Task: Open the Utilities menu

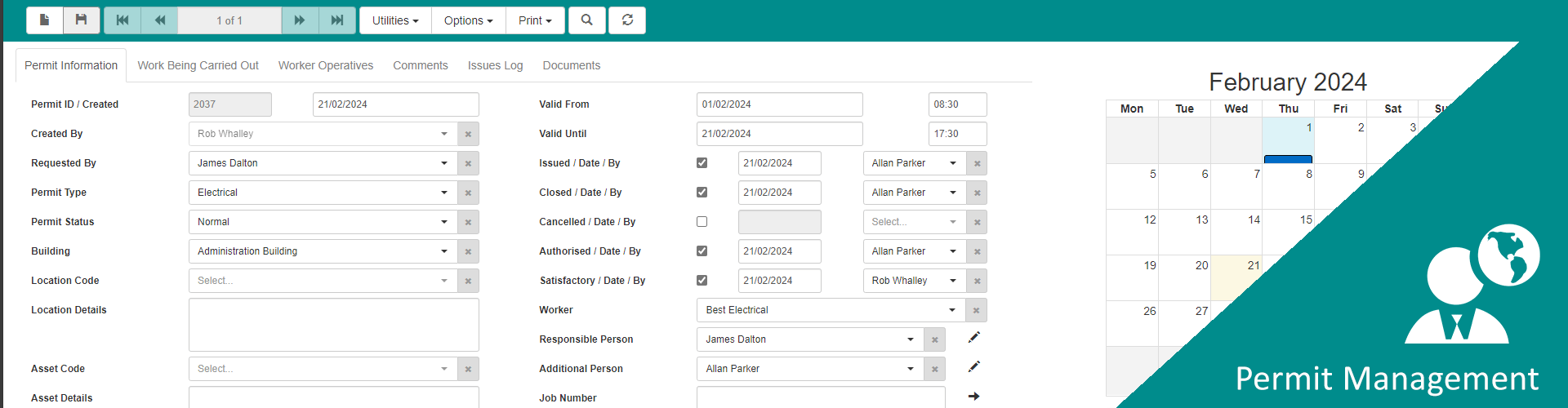Action: pyautogui.click(x=395, y=20)
